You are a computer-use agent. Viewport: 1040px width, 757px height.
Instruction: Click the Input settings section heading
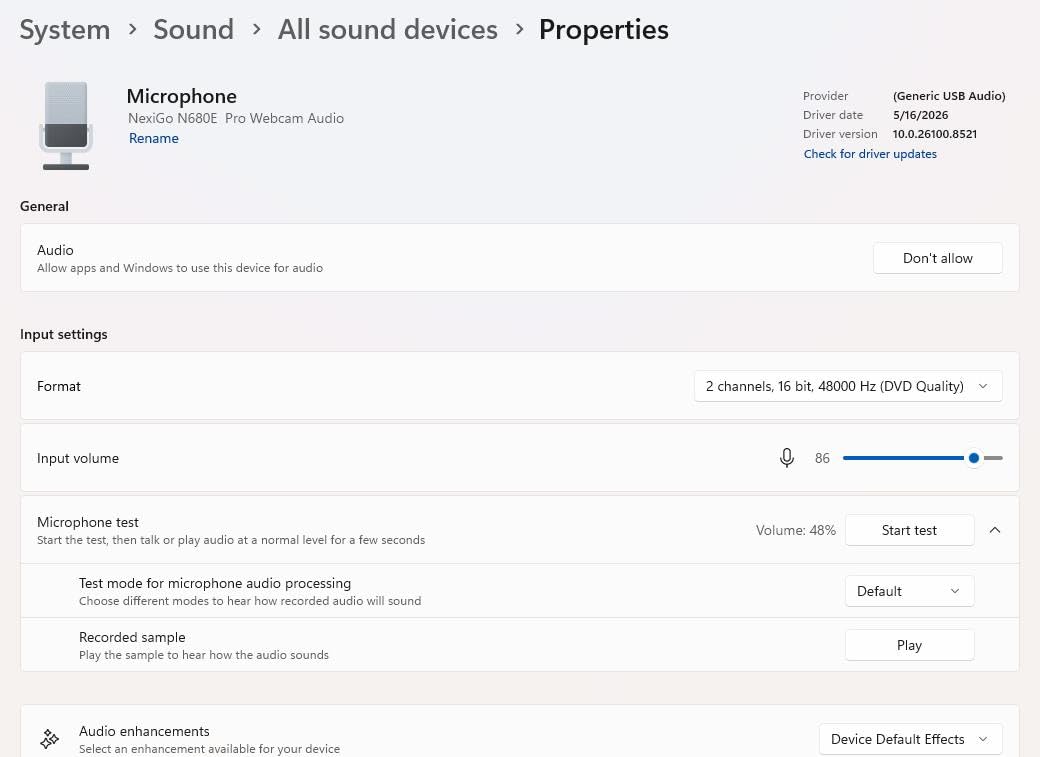click(x=64, y=334)
